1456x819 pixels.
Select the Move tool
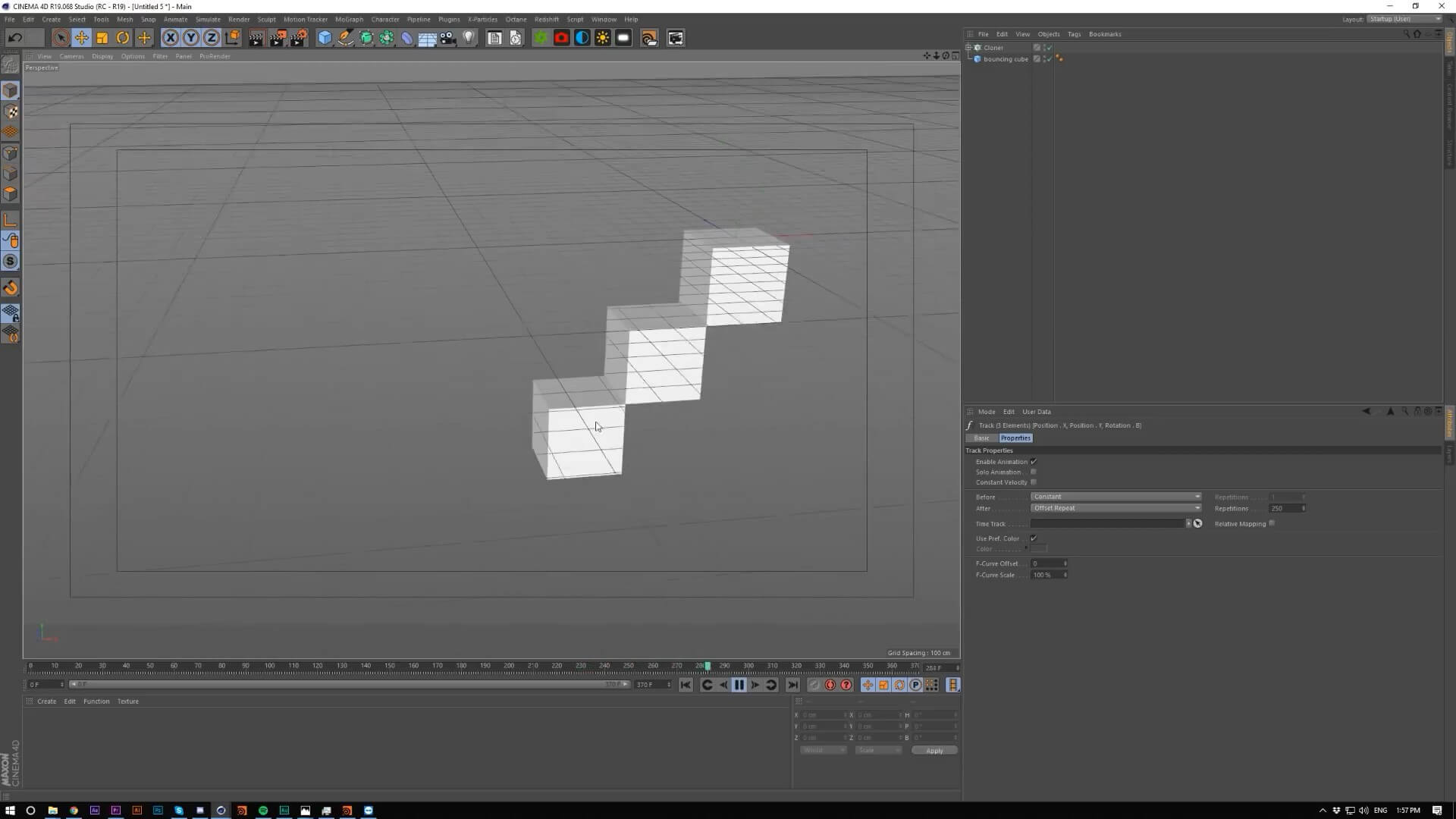(81, 38)
